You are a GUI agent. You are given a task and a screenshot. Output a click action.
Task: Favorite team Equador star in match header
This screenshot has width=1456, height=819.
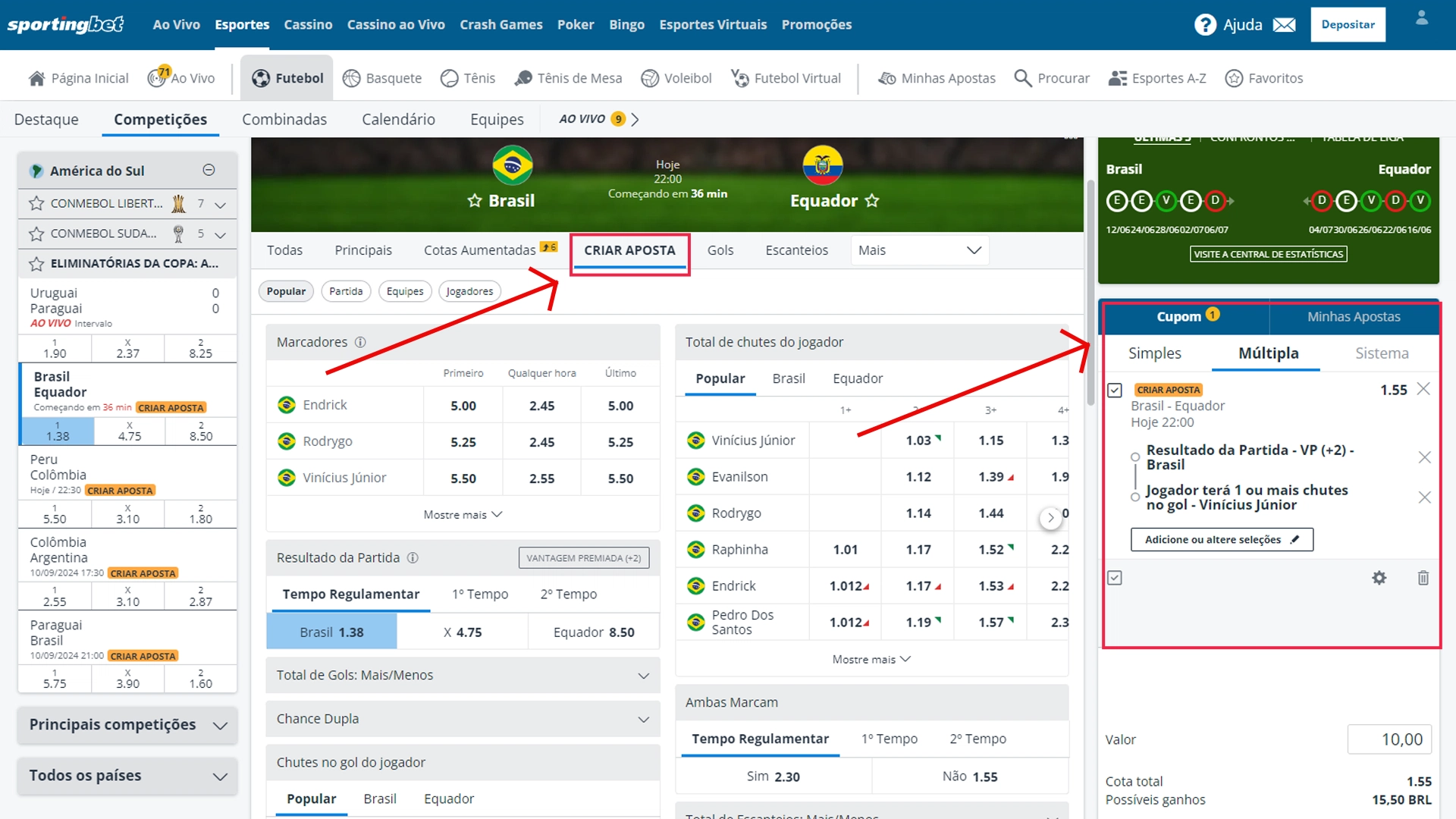(872, 200)
